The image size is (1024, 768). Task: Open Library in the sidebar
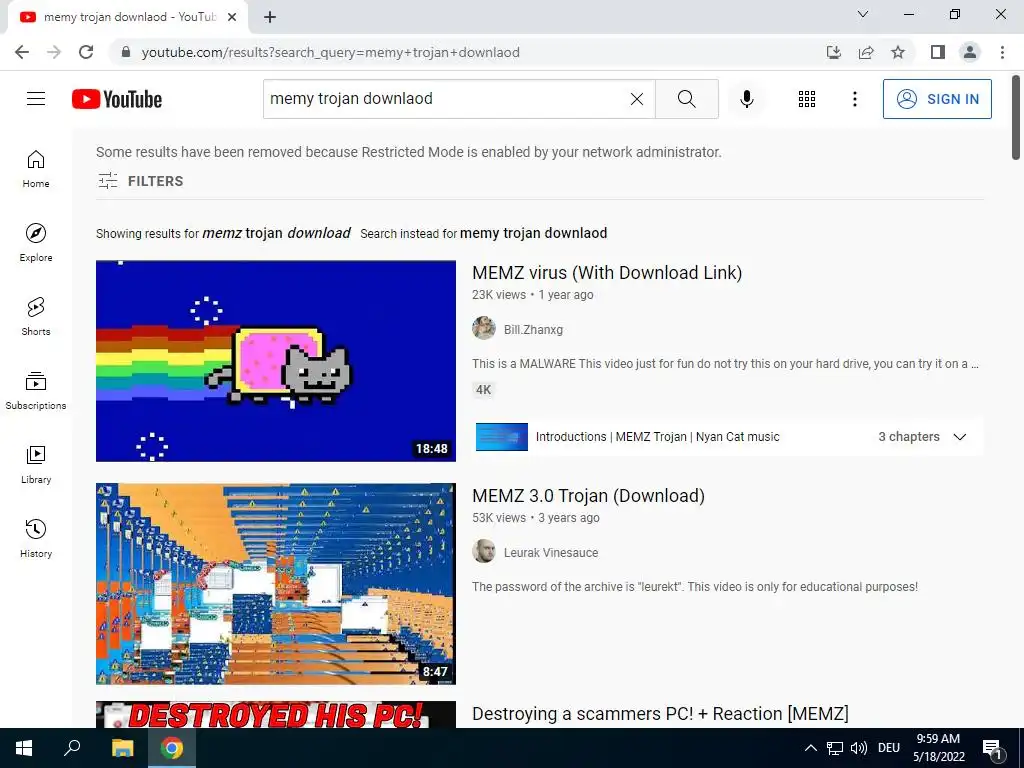tap(36, 464)
